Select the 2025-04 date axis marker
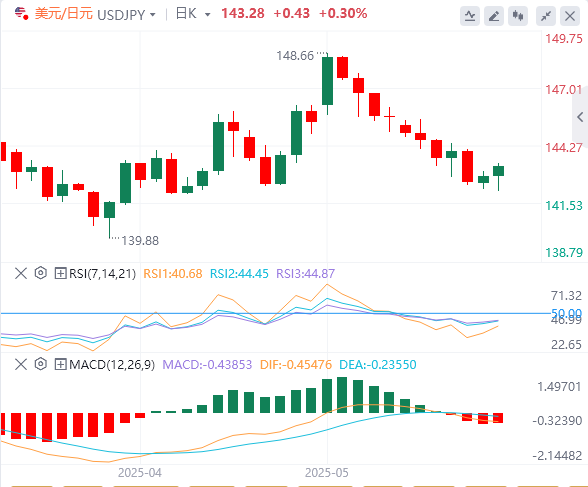Viewport: 588px width, 487px height. pyautogui.click(x=140, y=473)
